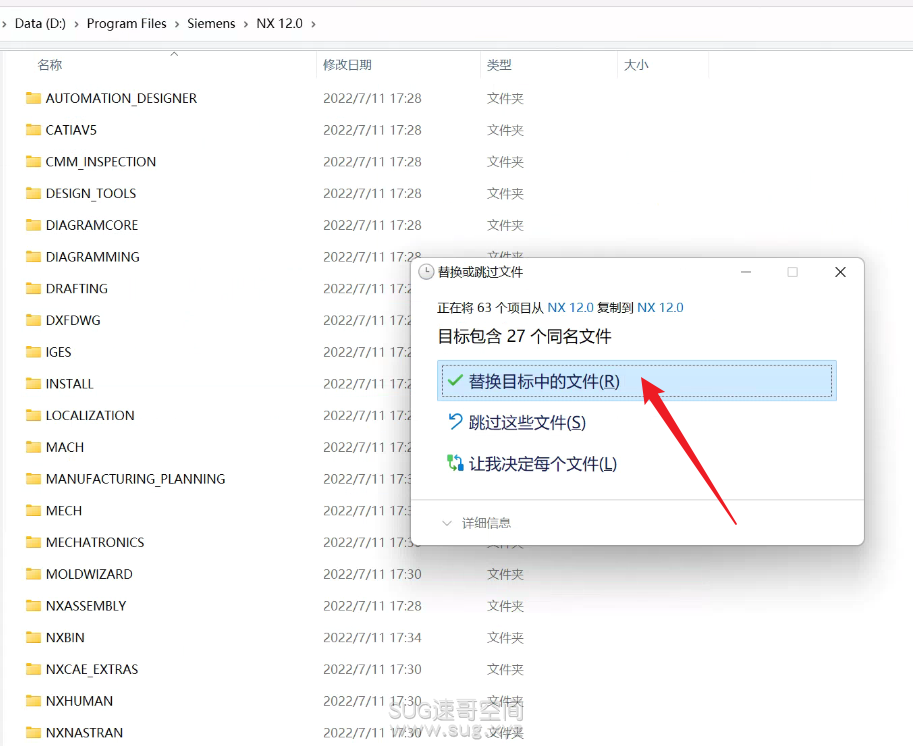Click the clock icon in the dialog title bar
The image size is (913, 746).
pyautogui.click(x=426, y=272)
